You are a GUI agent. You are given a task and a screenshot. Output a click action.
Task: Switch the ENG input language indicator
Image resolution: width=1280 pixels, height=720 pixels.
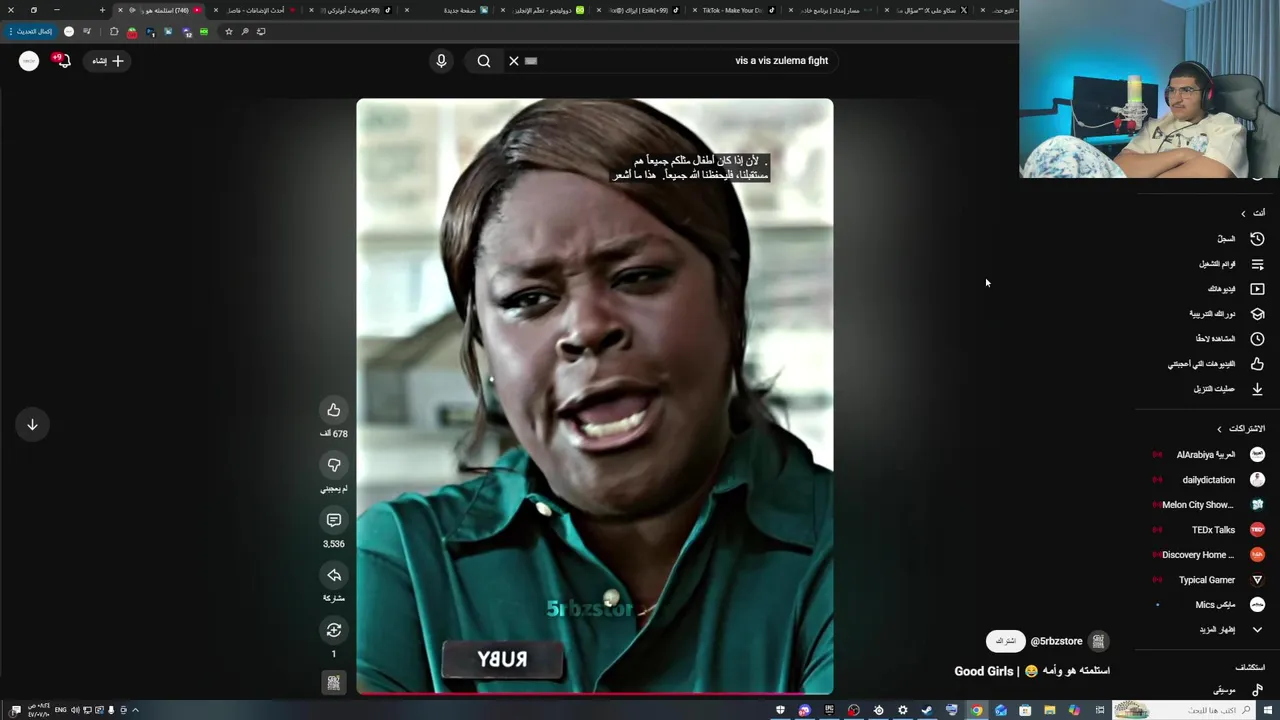coord(60,710)
